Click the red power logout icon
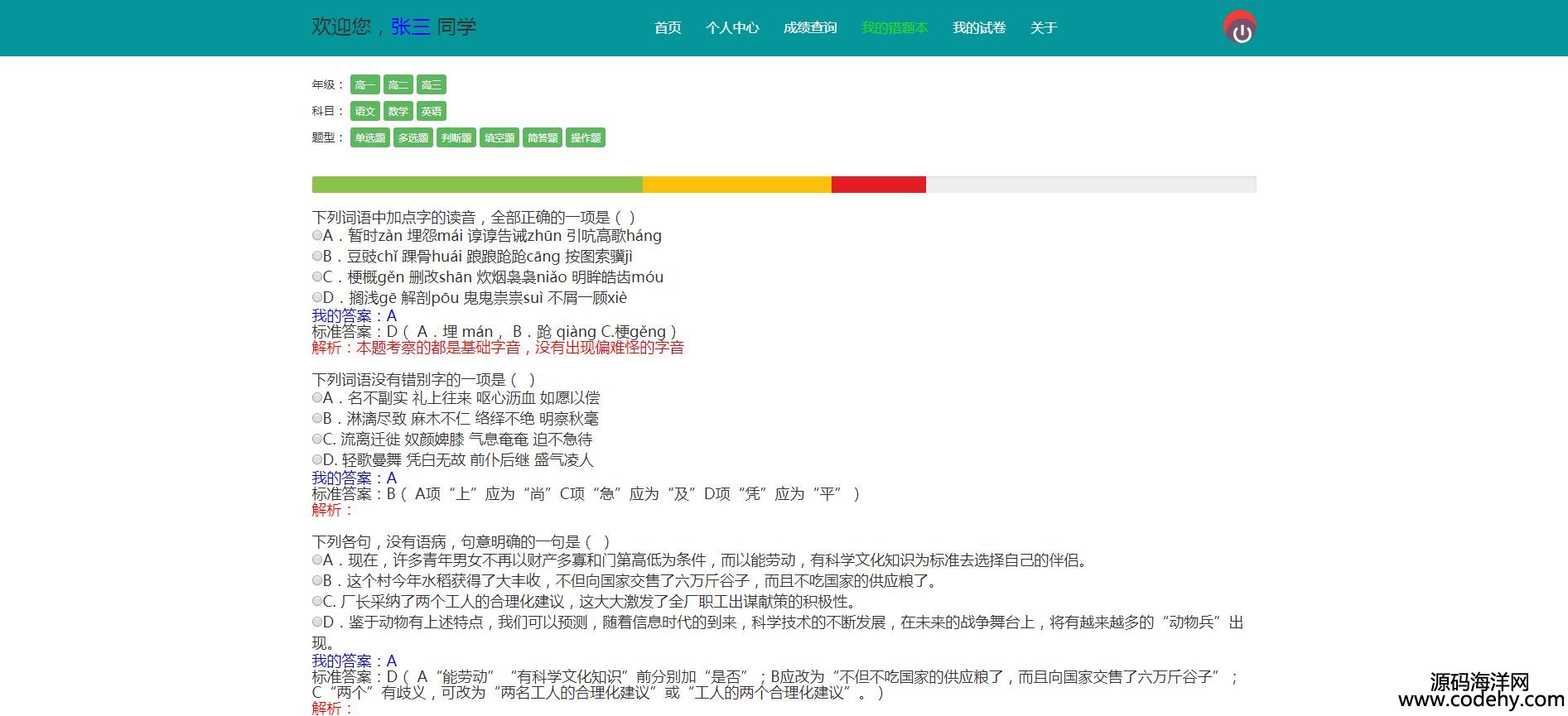Viewport: 1568px width, 716px height. pos(1239,28)
